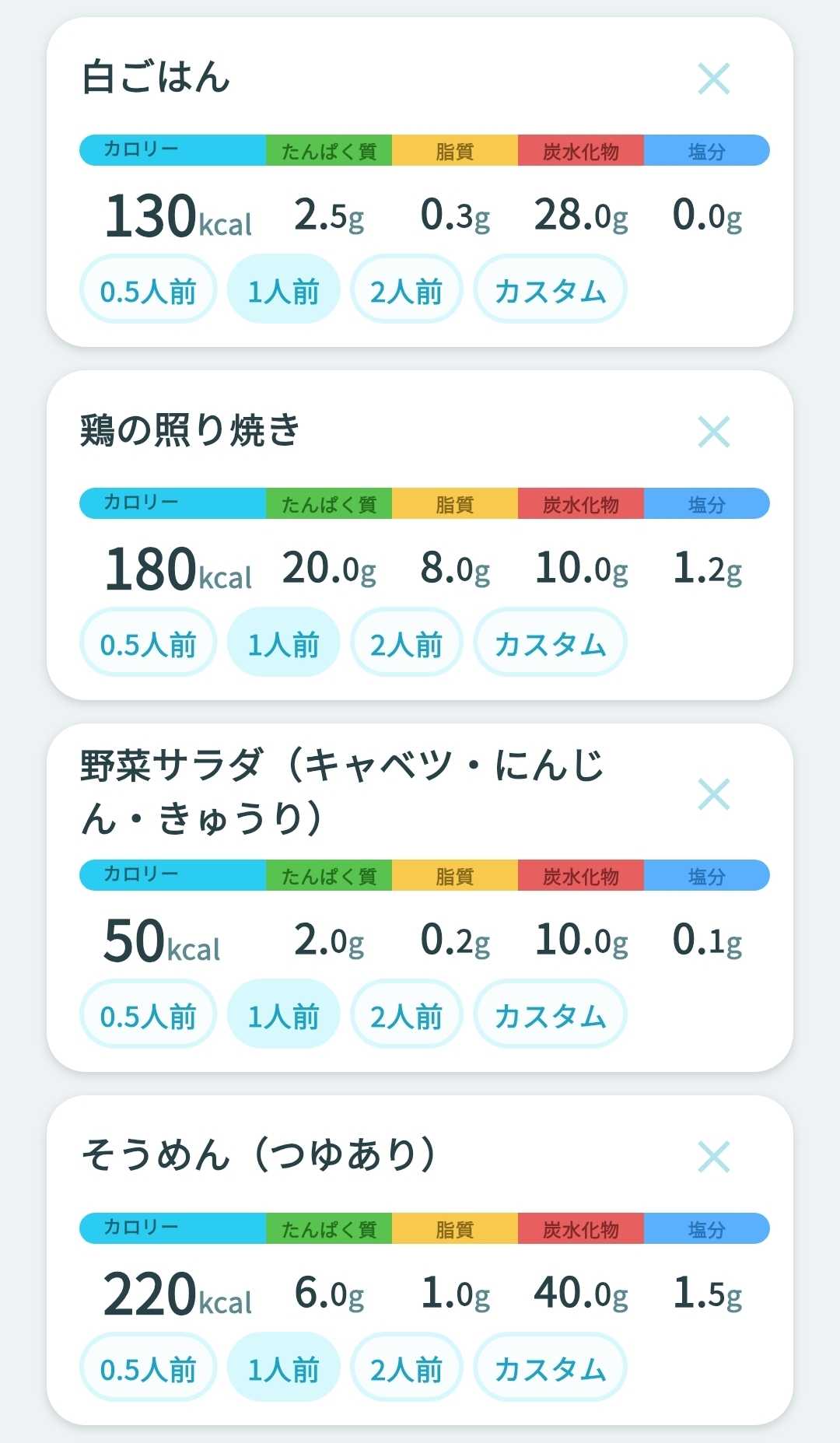Open カスタム portion for 野菜サラダ
Image resolution: width=840 pixels, height=1443 pixels.
tap(550, 1014)
